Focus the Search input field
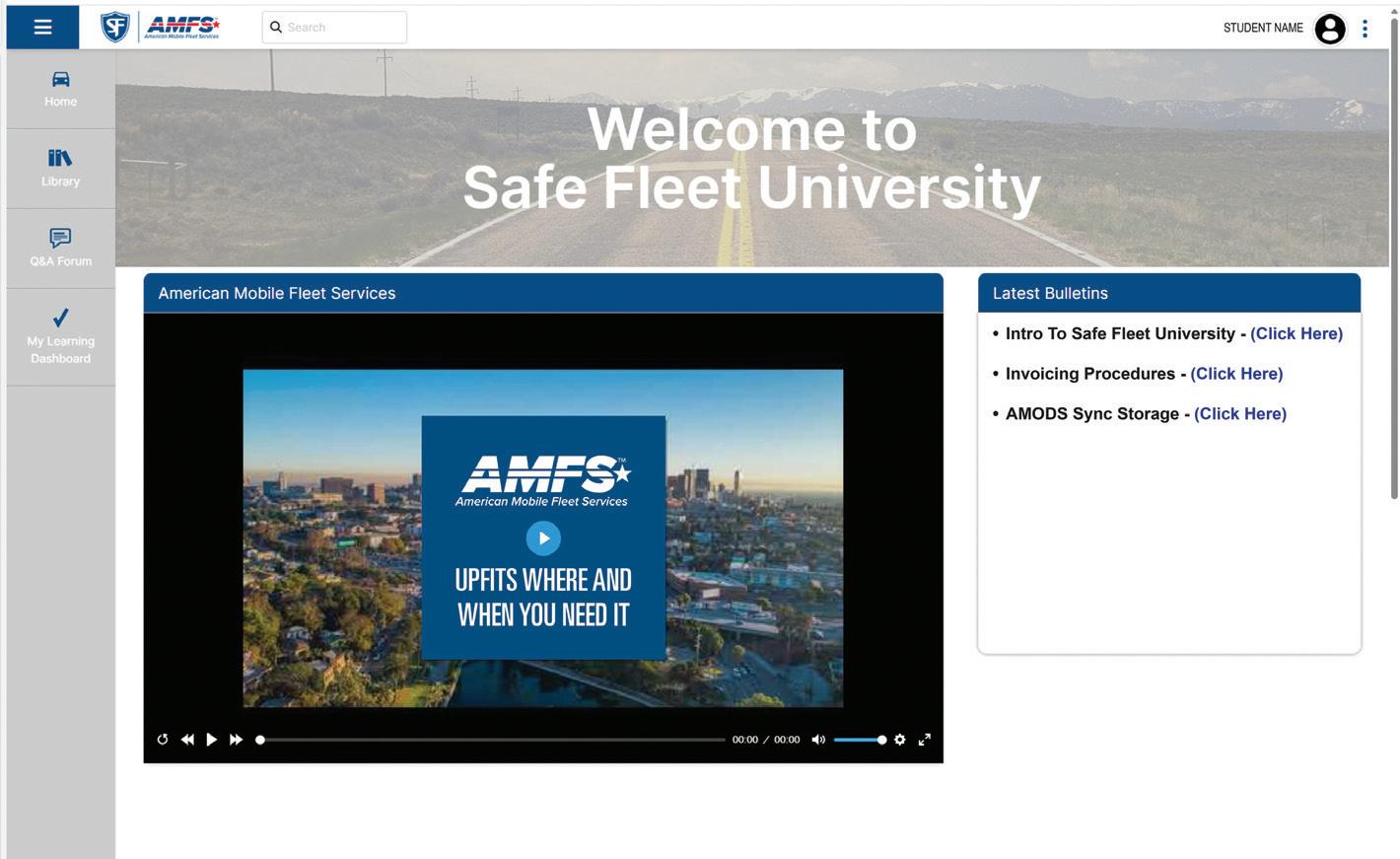1400x859 pixels. click(x=334, y=28)
